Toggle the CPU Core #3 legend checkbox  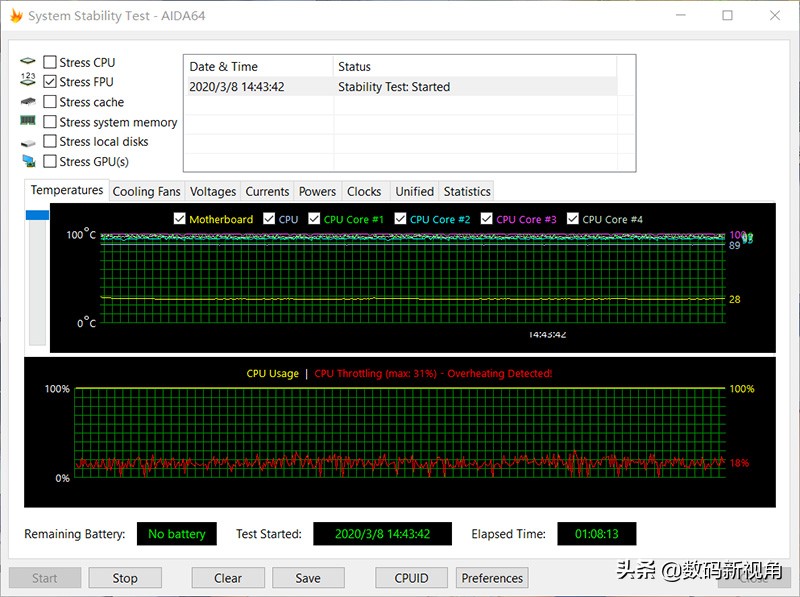click(486, 219)
